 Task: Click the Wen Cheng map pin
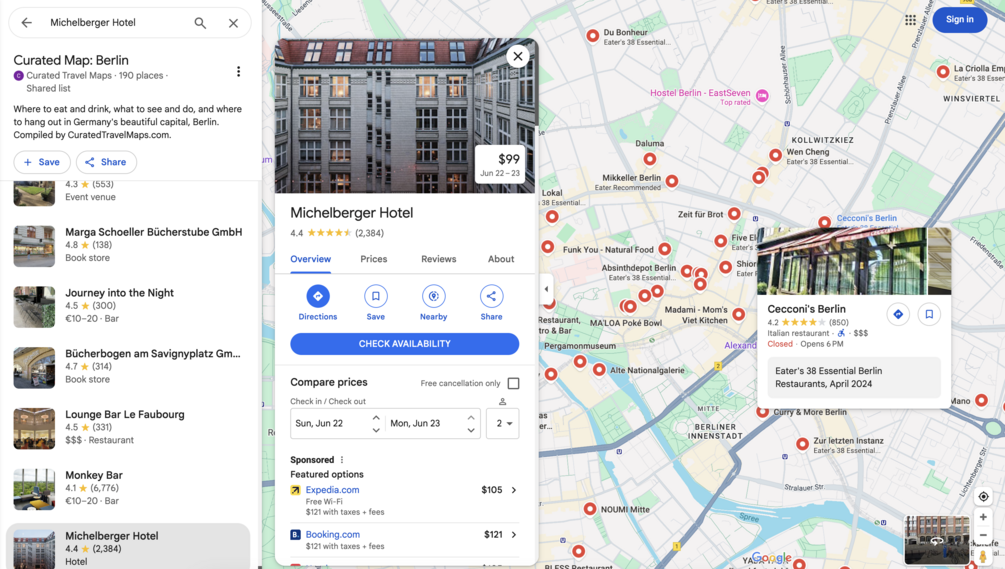pos(776,155)
